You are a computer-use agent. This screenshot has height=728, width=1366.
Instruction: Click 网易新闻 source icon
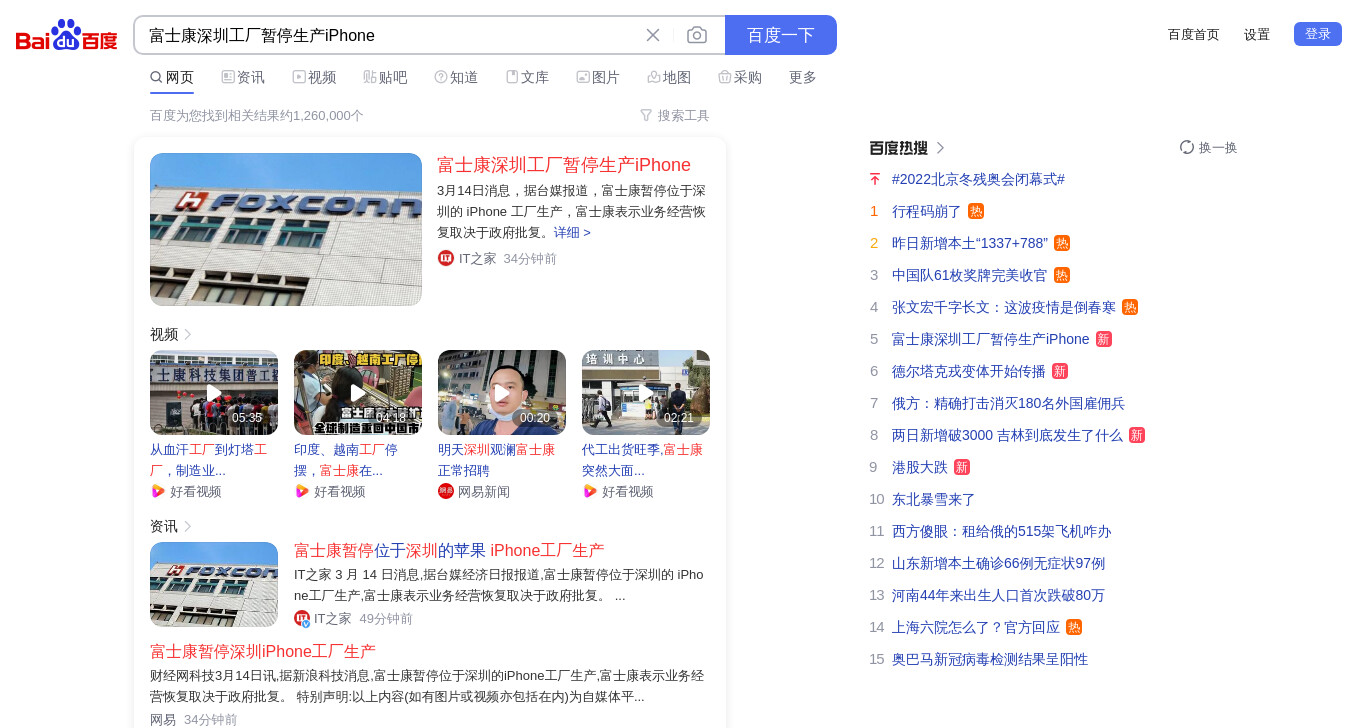[x=446, y=491]
